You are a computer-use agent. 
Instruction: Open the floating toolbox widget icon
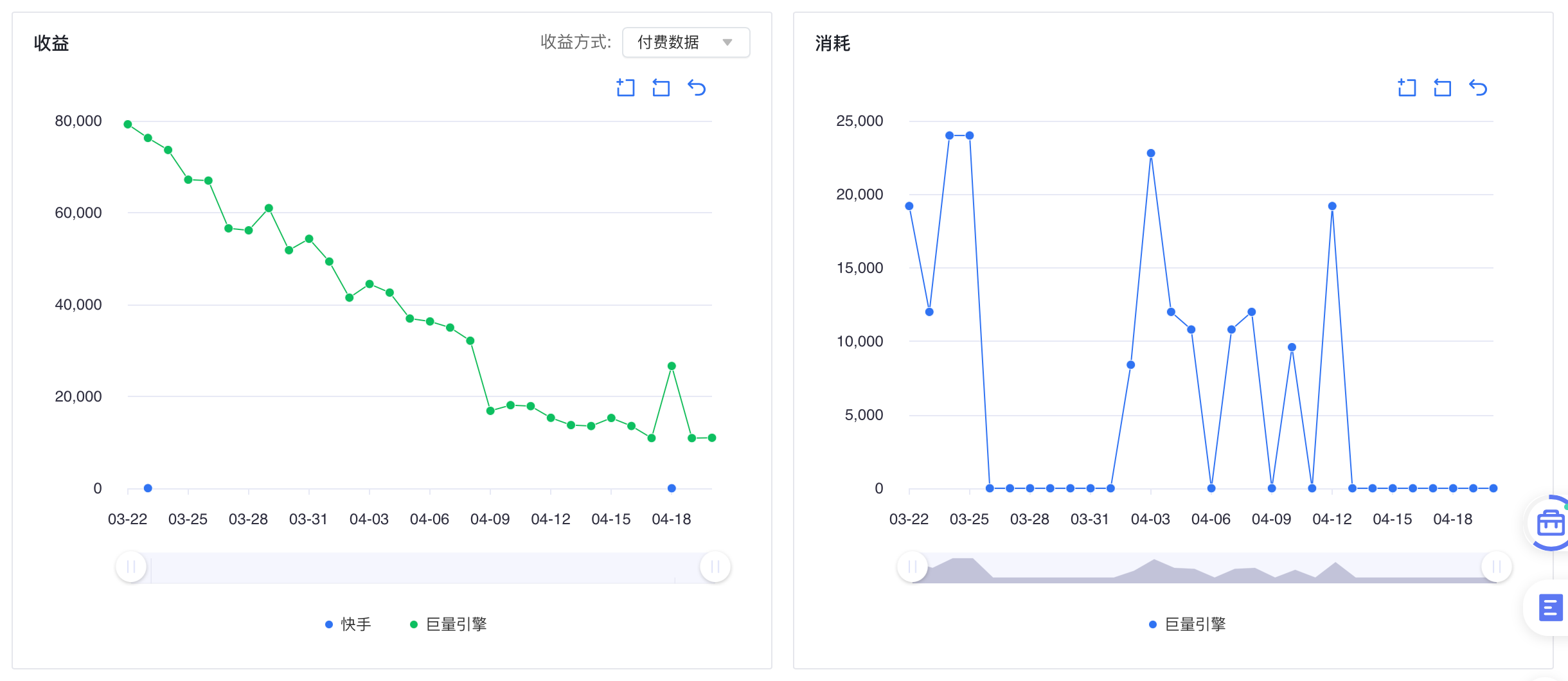coord(1550,524)
